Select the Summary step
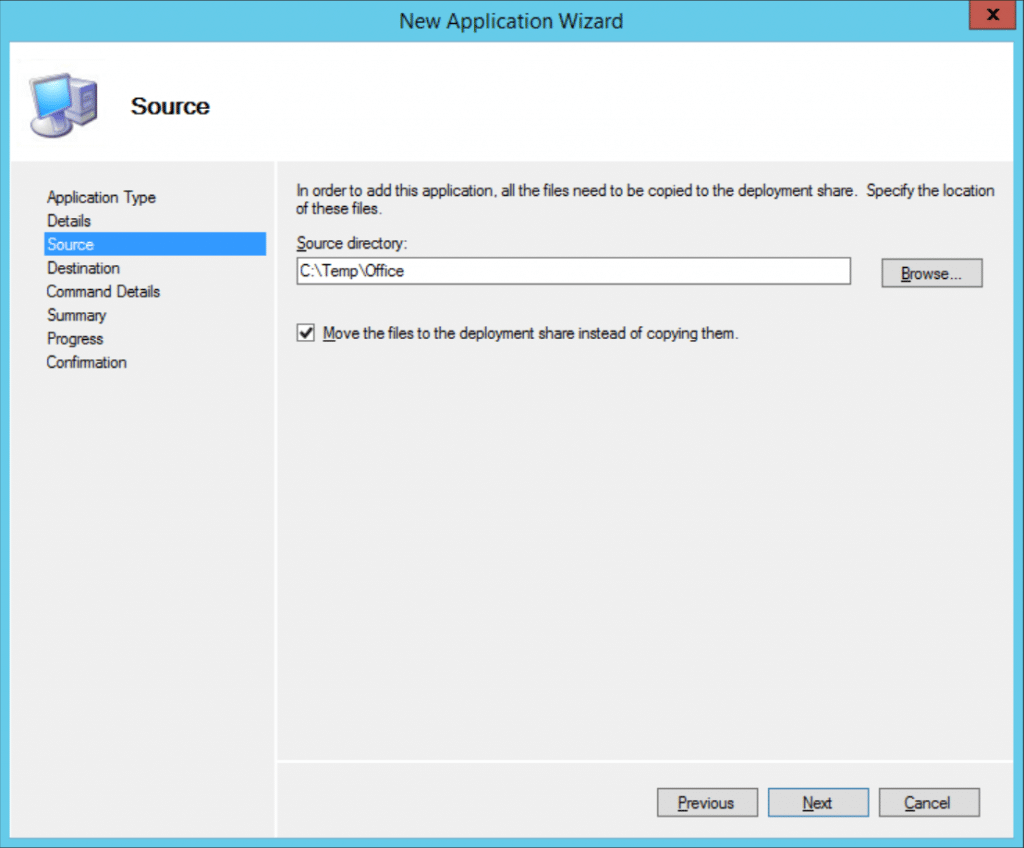 tap(77, 315)
